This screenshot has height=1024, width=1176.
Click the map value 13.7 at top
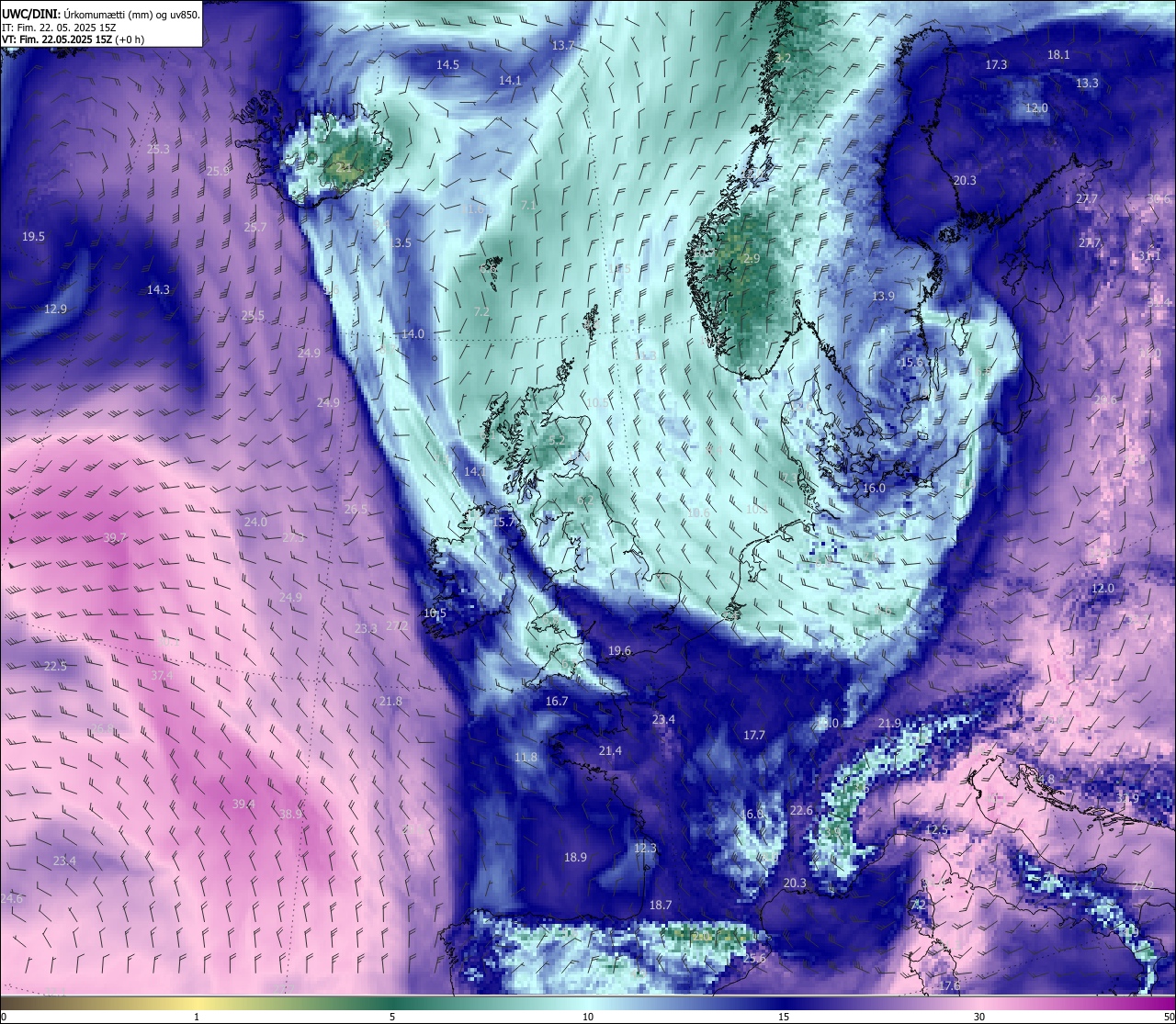(x=563, y=45)
